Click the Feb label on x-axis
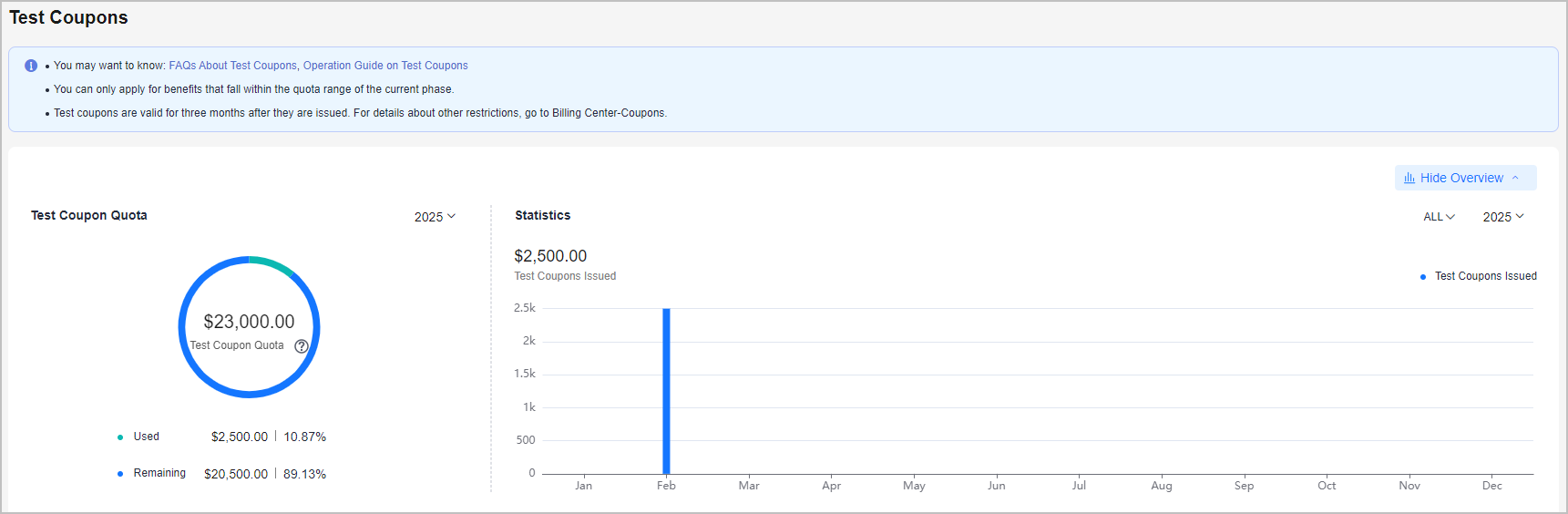1568x514 pixels. [x=666, y=486]
